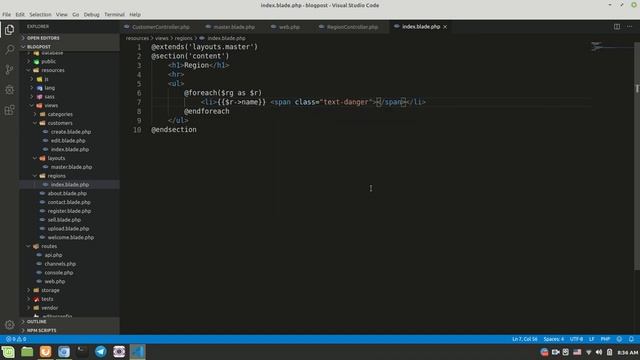Viewport: 640px width, 360px height.
Task: Open the Chromium taskbar icon
Action: click(x=64, y=351)
